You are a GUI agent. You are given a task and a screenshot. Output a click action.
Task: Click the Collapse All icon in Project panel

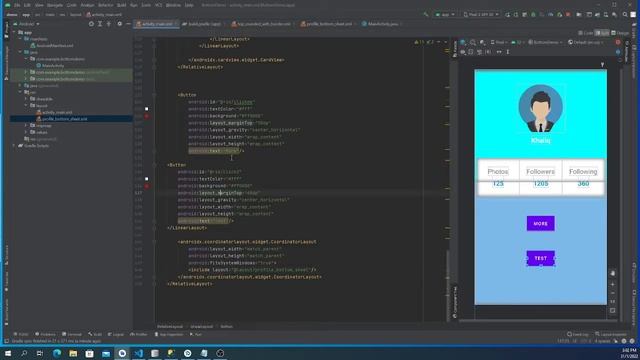(x=109, y=24)
